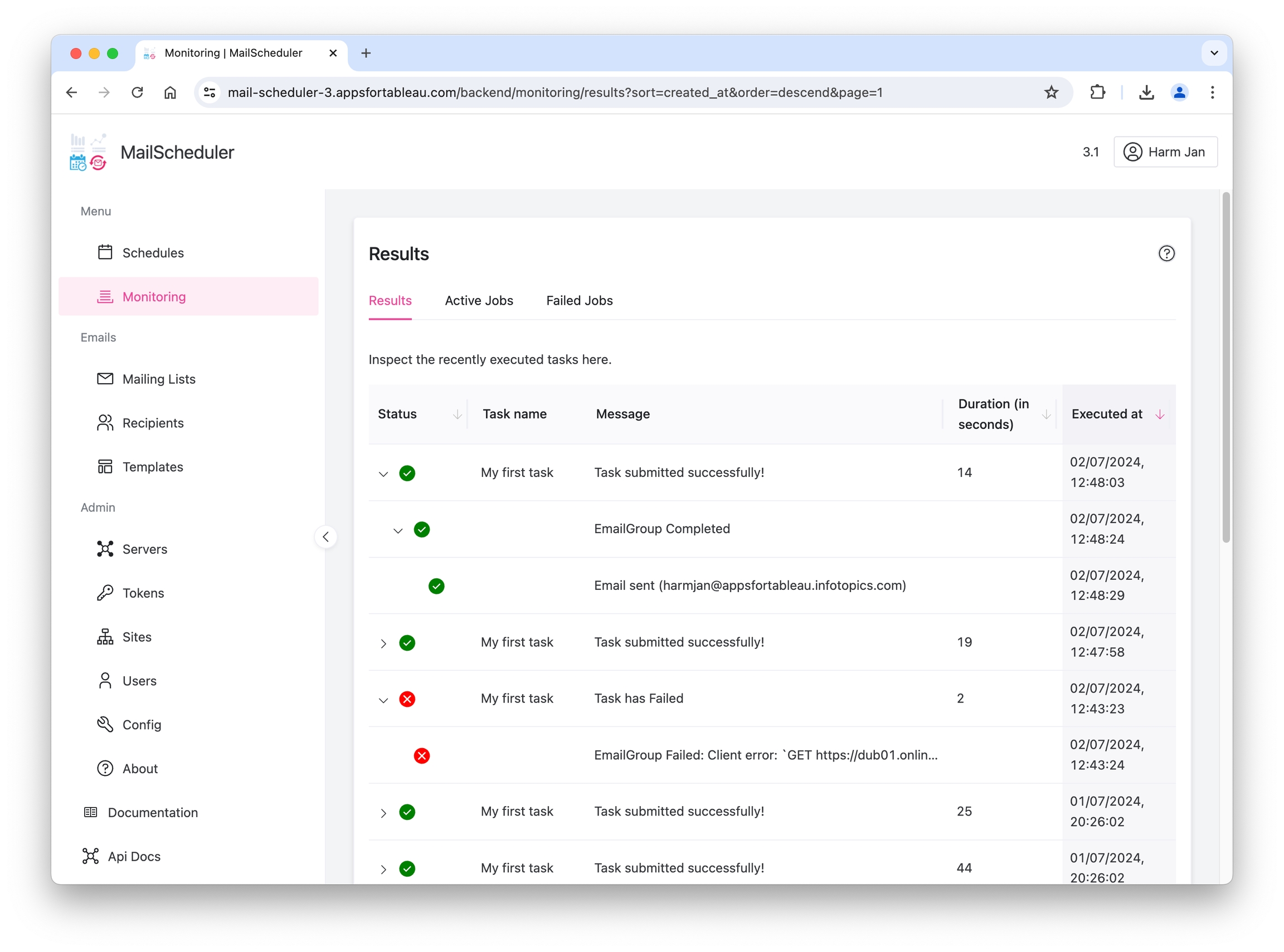1284x952 pixels.
Task: Expand the task with duration 19
Action: point(383,643)
